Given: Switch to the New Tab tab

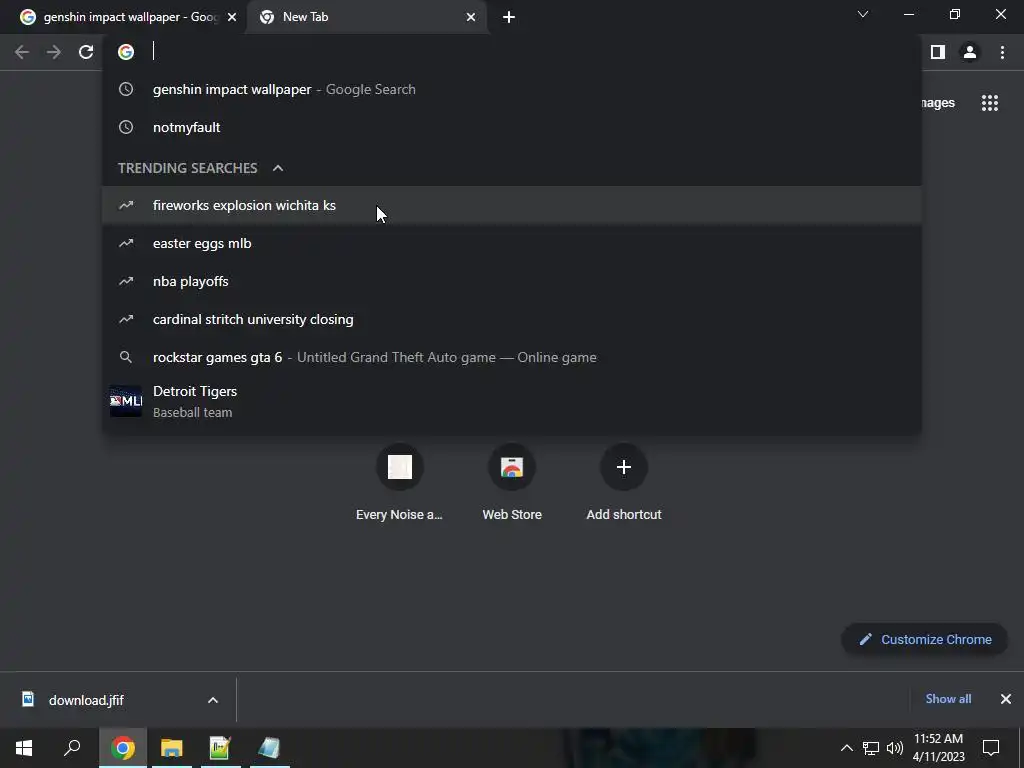Looking at the screenshot, I should tap(366, 17).
